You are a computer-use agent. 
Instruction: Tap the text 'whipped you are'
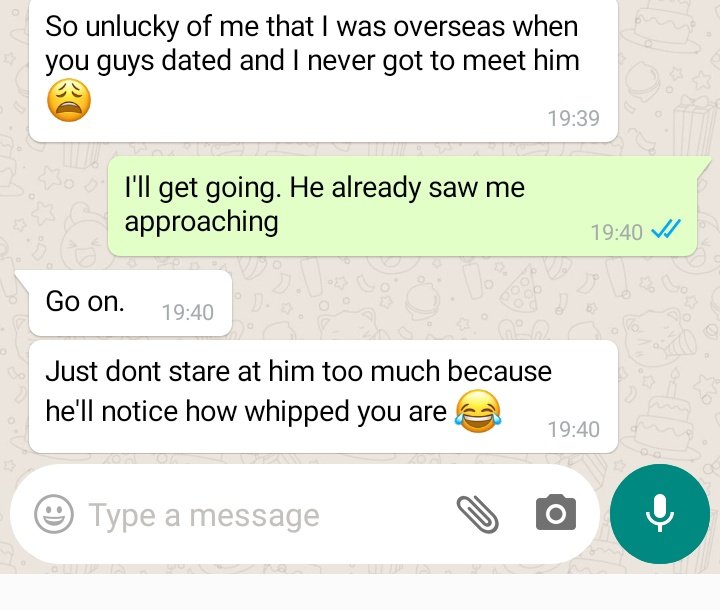[345, 411]
